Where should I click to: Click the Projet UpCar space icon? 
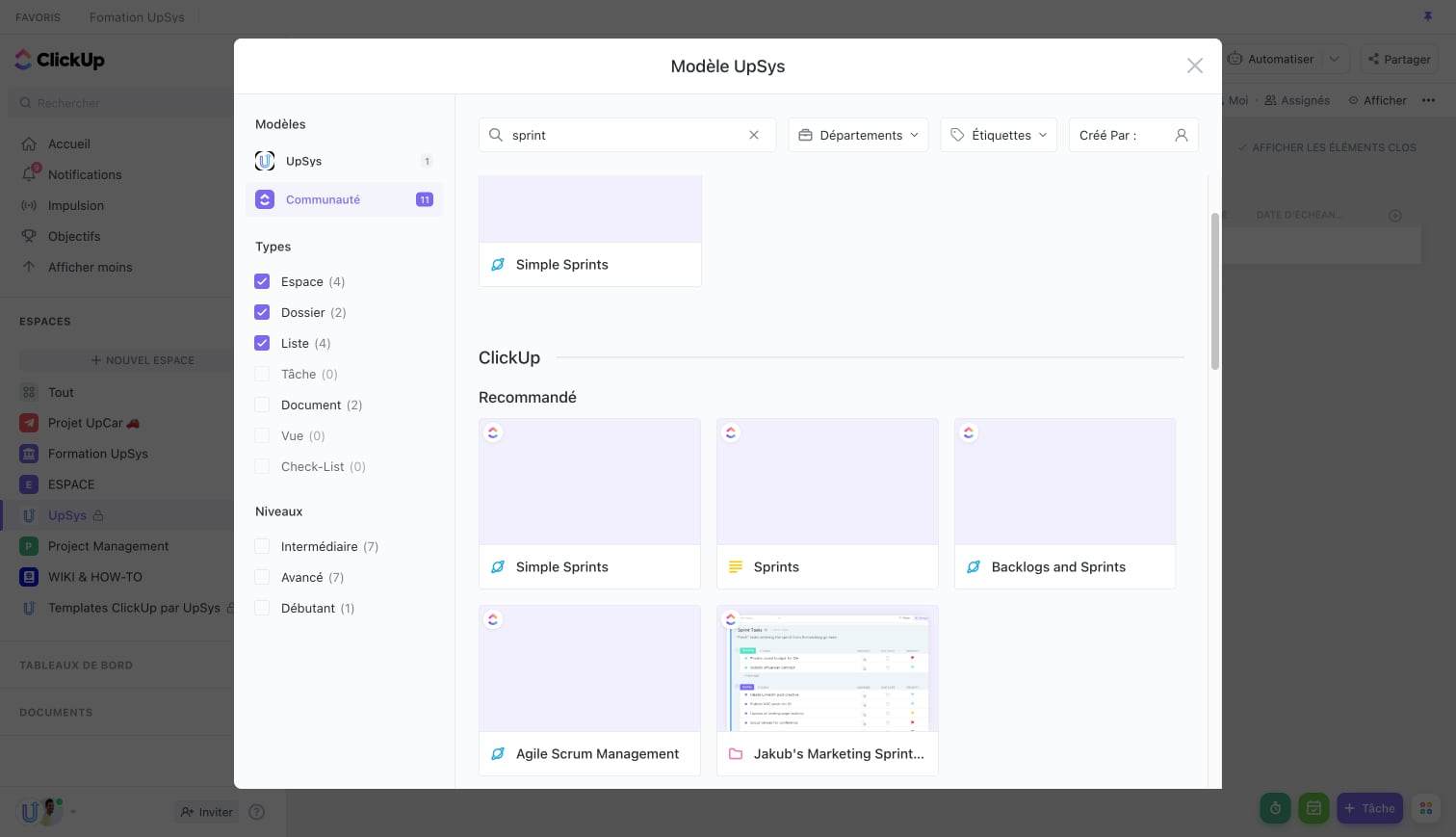[30, 423]
